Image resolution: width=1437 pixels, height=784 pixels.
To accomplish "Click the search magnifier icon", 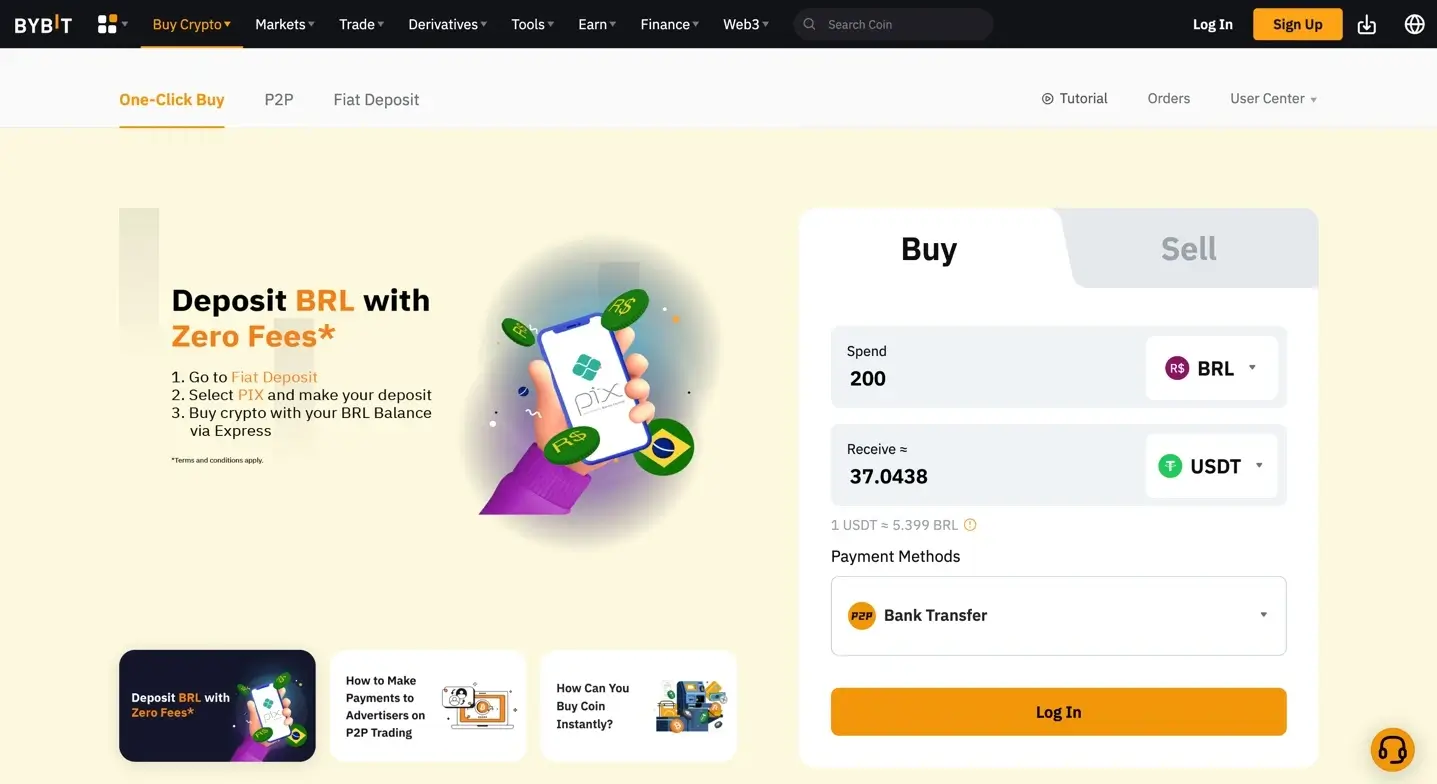I will tap(810, 24).
